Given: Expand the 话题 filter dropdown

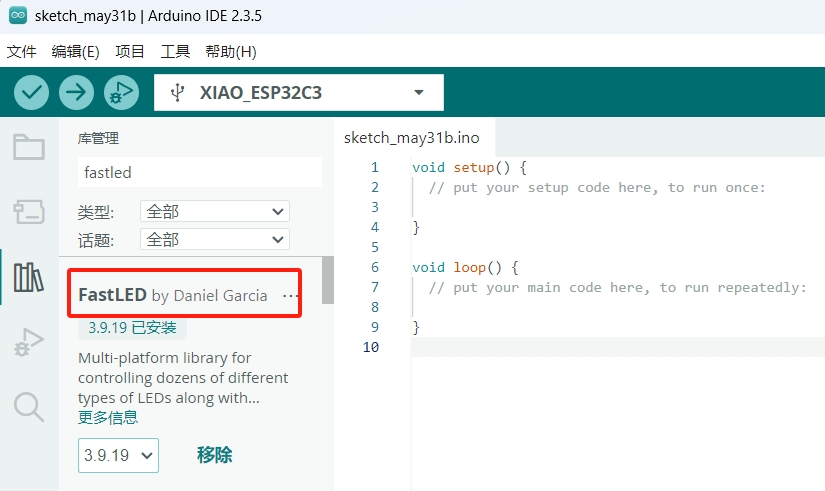Looking at the screenshot, I should [x=215, y=239].
